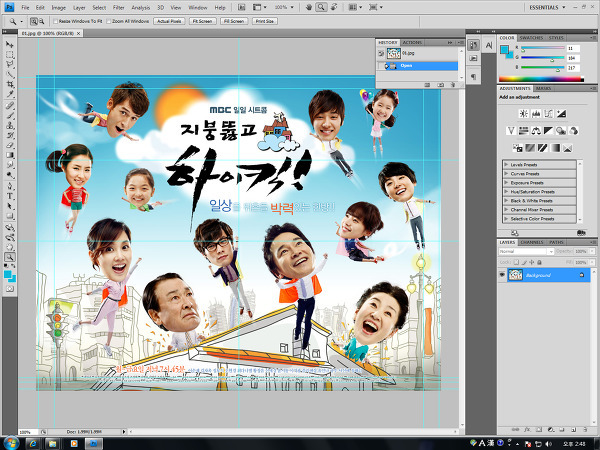The image size is (600, 450).
Task: Select the Move tool
Action: (x=10, y=45)
